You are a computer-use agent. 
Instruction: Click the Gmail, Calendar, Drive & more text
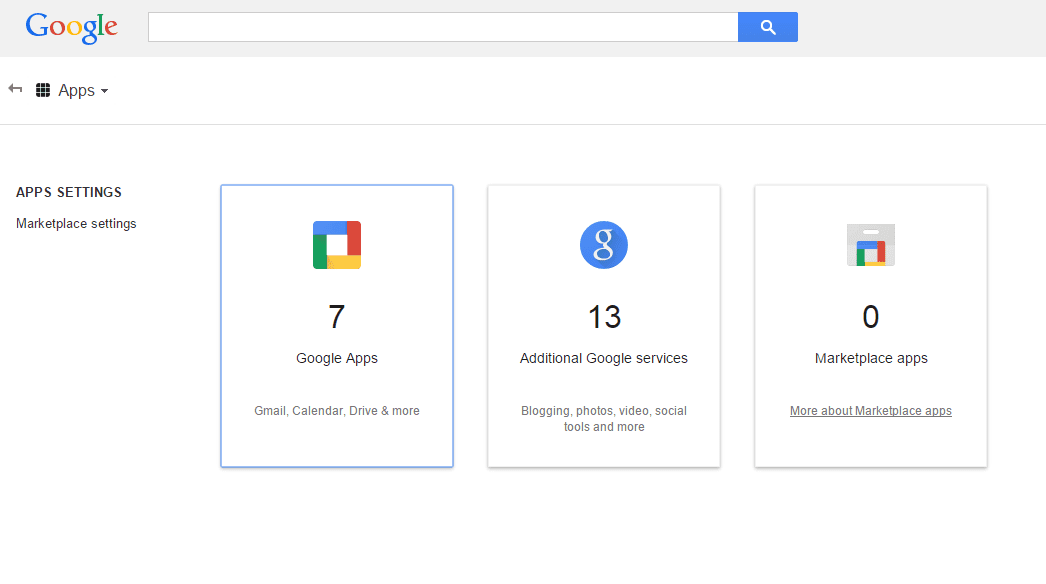[337, 411]
